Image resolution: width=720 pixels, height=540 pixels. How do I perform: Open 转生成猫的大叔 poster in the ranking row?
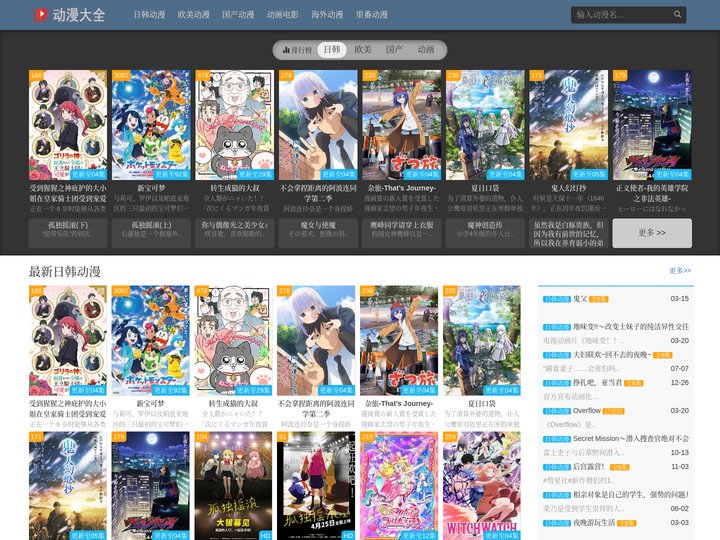coord(235,125)
